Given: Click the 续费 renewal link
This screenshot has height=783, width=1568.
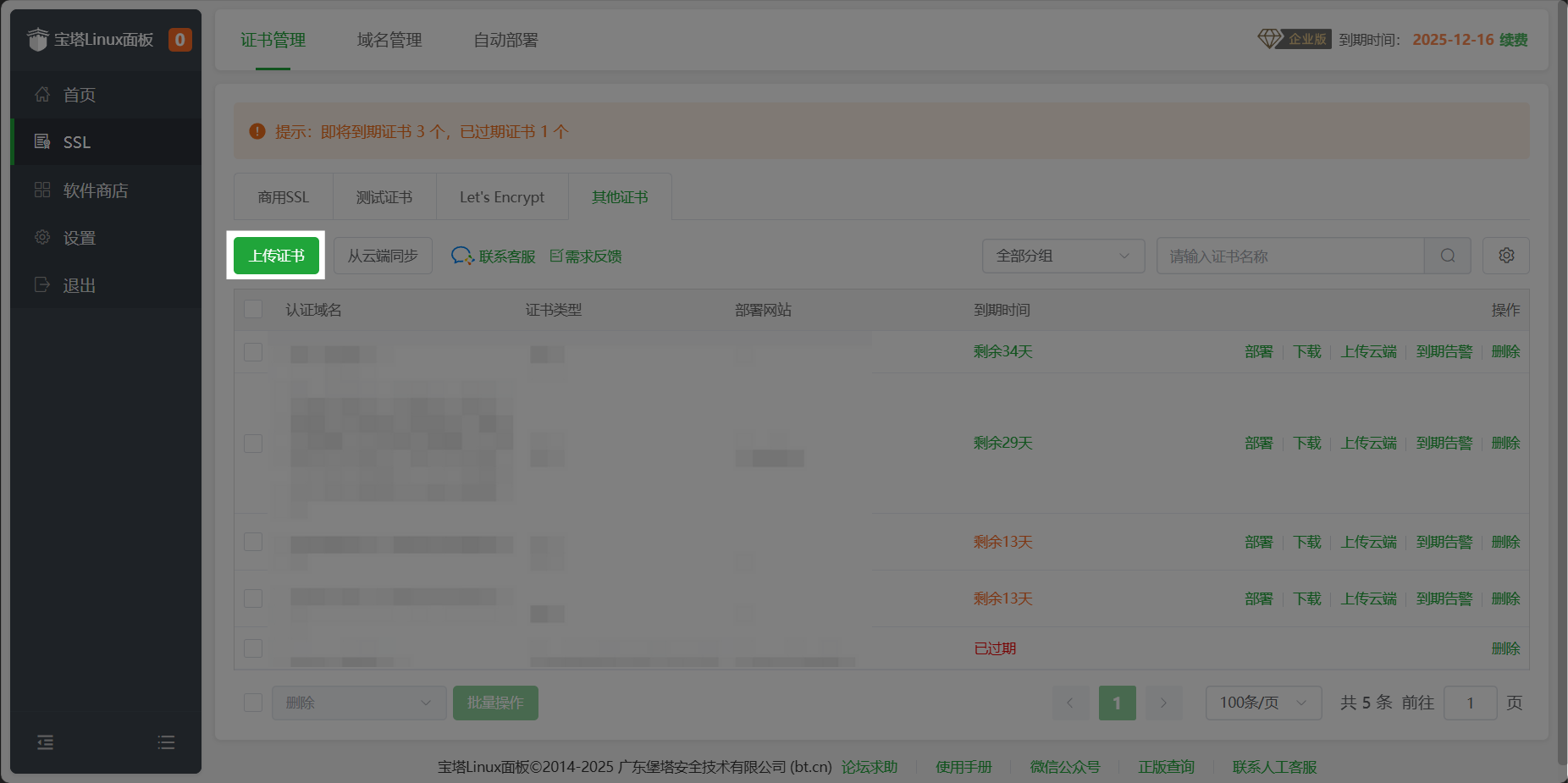Looking at the screenshot, I should (1515, 39).
